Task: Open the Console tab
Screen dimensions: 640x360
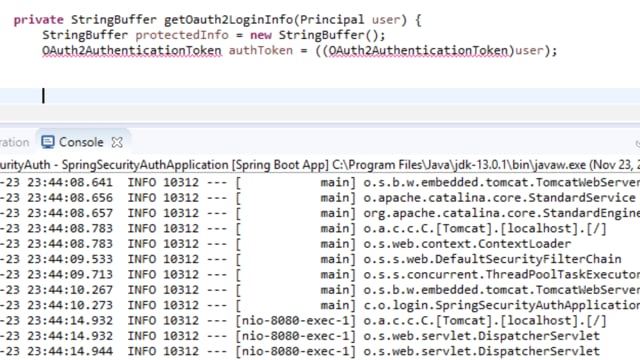Action: [x=81, y=142]
